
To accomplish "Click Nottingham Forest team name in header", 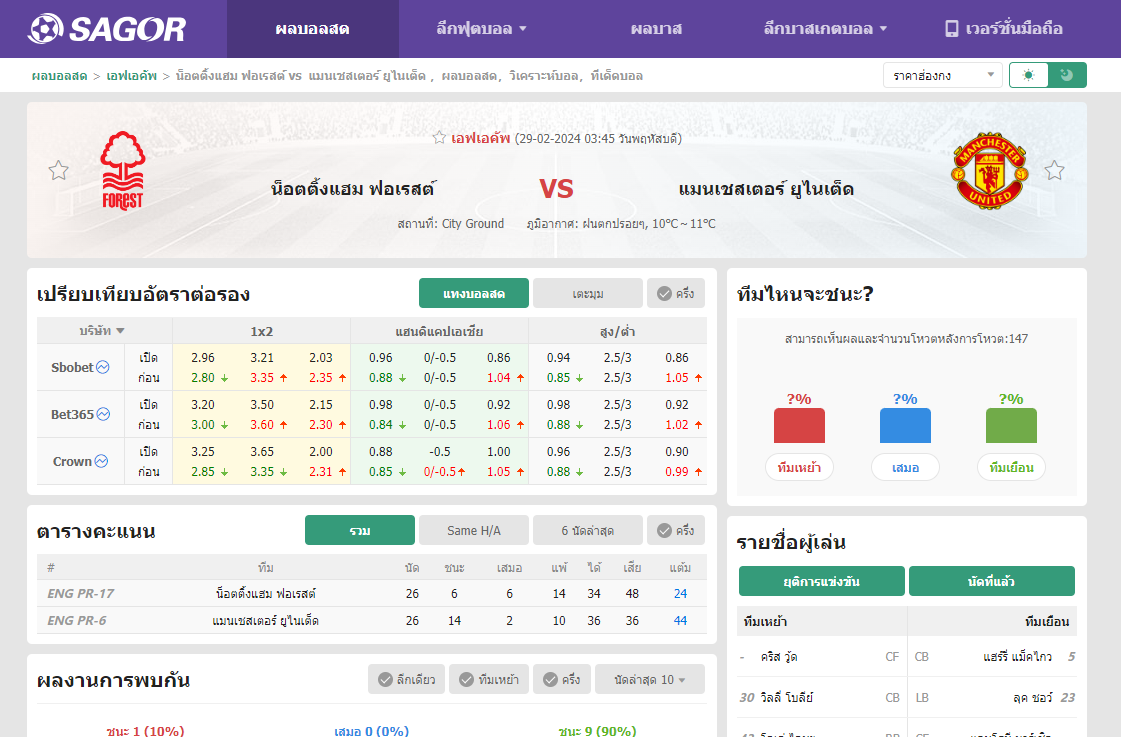I will point(352,189).
